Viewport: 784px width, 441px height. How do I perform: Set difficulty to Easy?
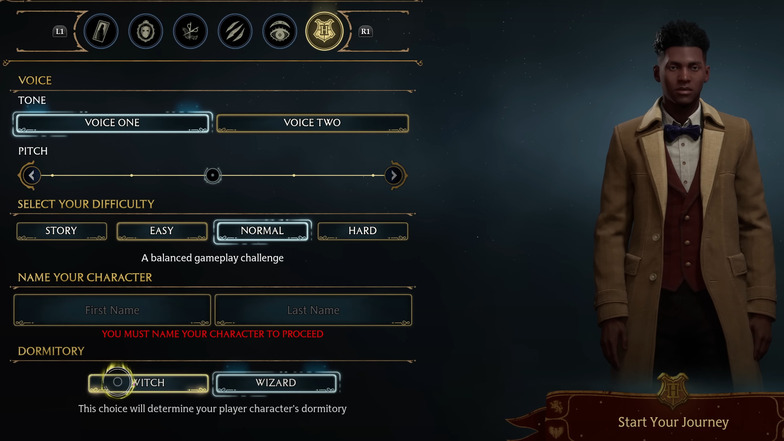(162, 231)
